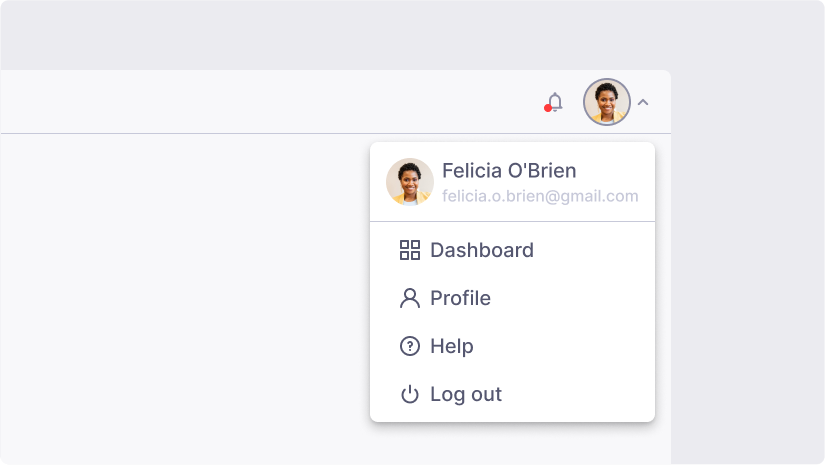Image resolution: width=825 pixels, height=465 pixels.
Task: Click the red unread notification dot
Action: [548, 108]
